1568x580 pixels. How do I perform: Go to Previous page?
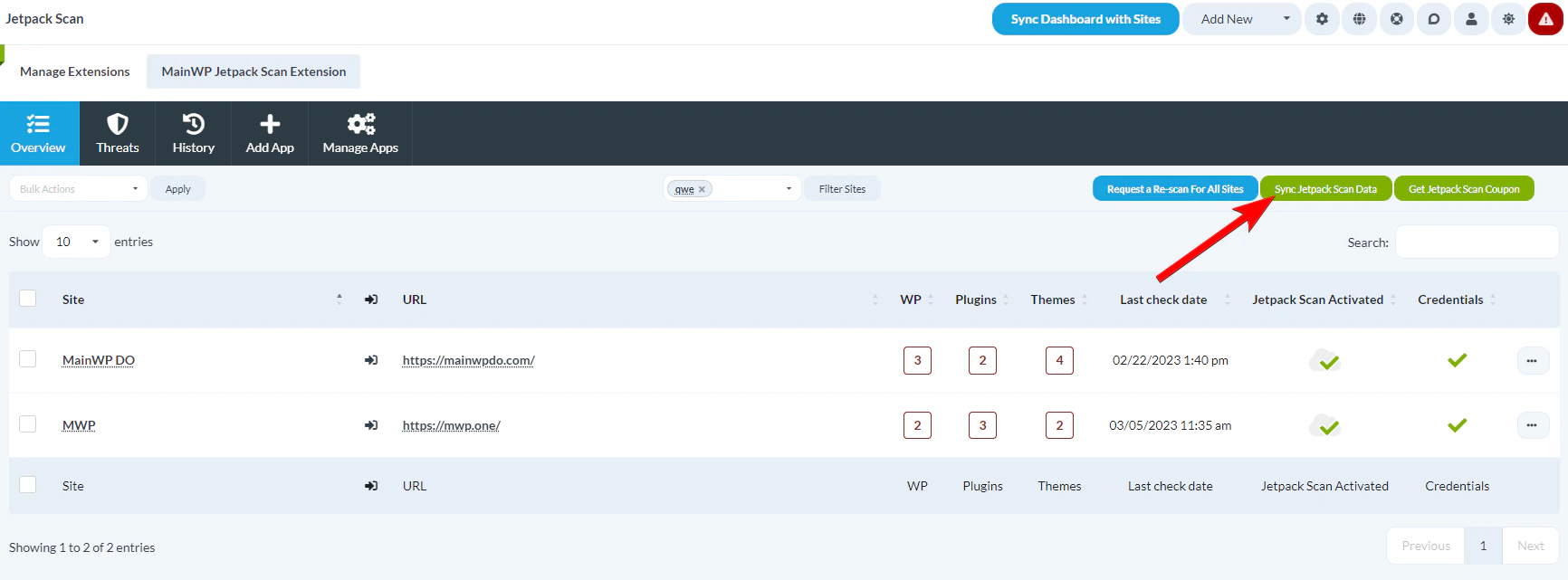coord(1426,546)
